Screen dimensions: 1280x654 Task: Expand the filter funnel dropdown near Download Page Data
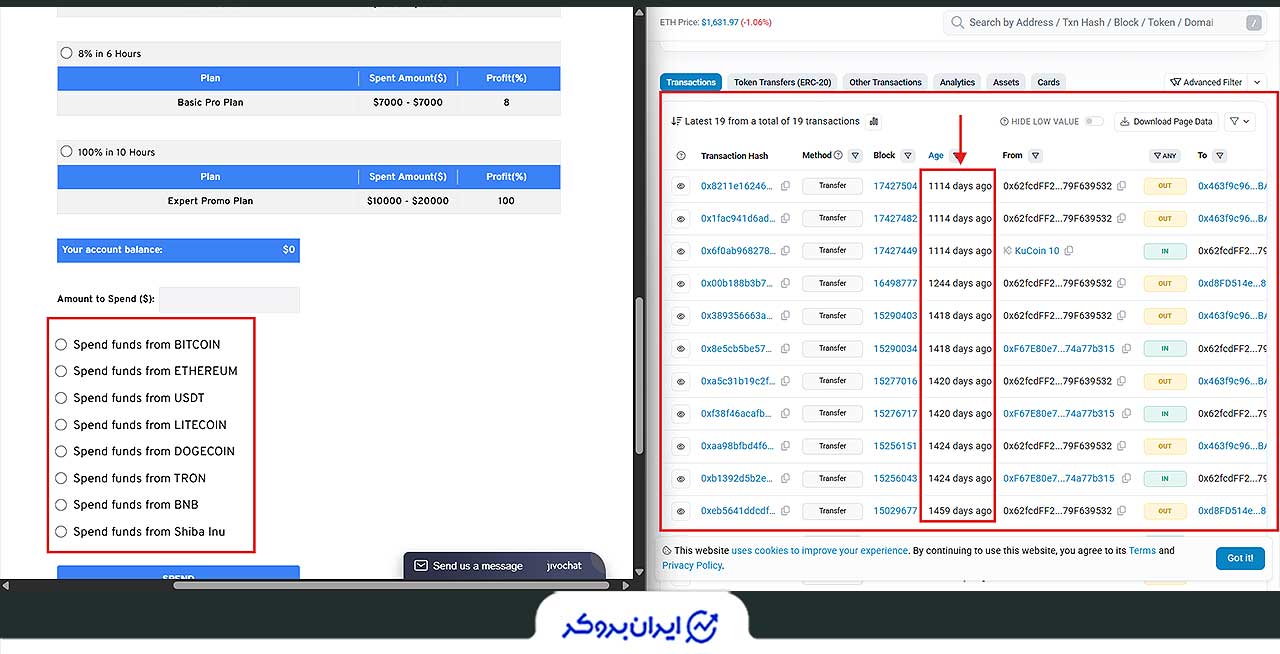(x=1240, y=121)
